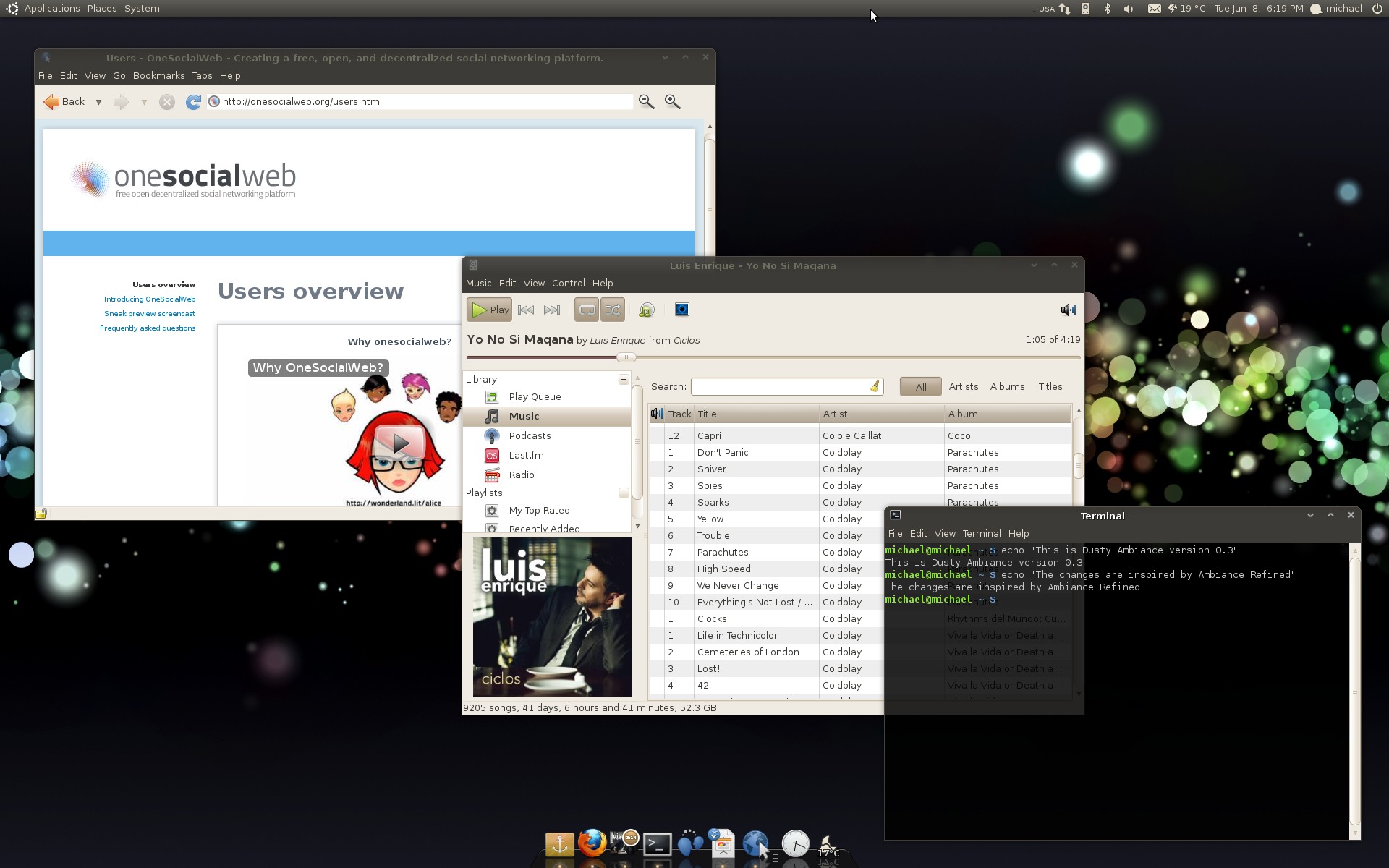Click the Play button in Rhythmbox
1389x868 pixels.
489,310
